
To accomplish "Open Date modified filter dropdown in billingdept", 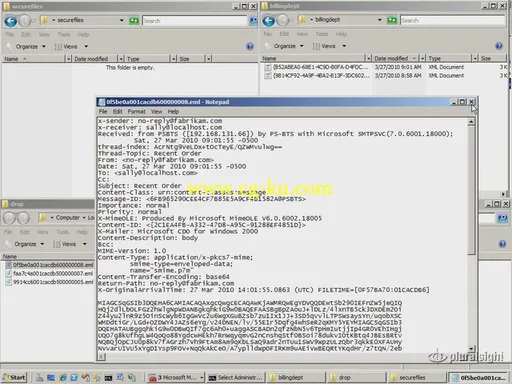I will (422, 58).
